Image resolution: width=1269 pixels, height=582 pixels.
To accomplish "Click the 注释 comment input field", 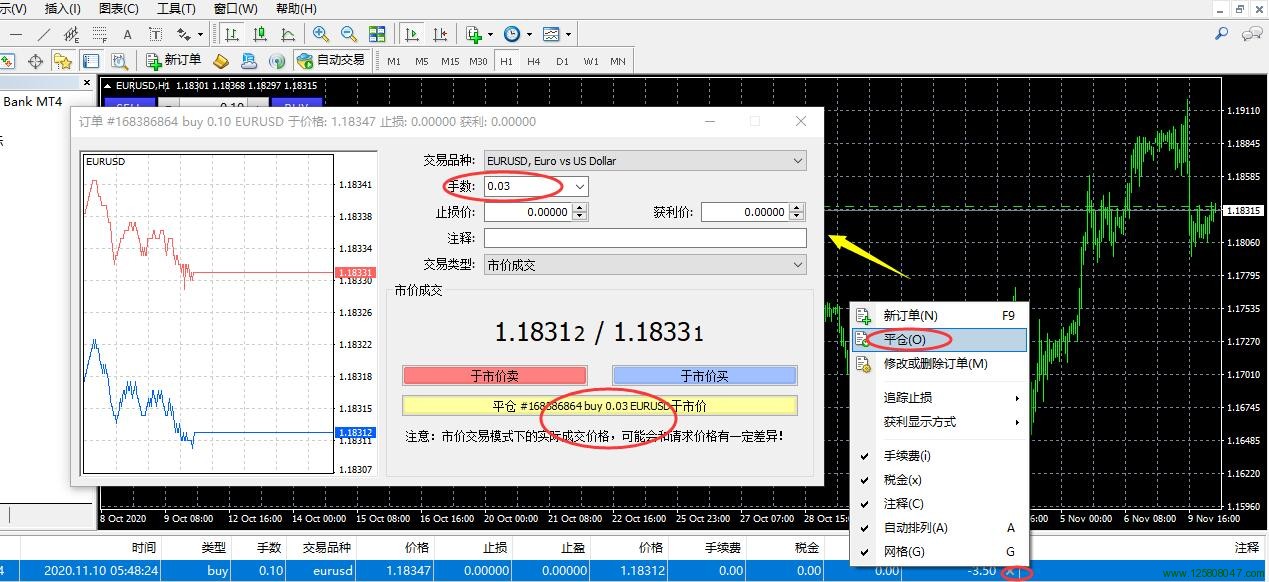I will 645,239.
